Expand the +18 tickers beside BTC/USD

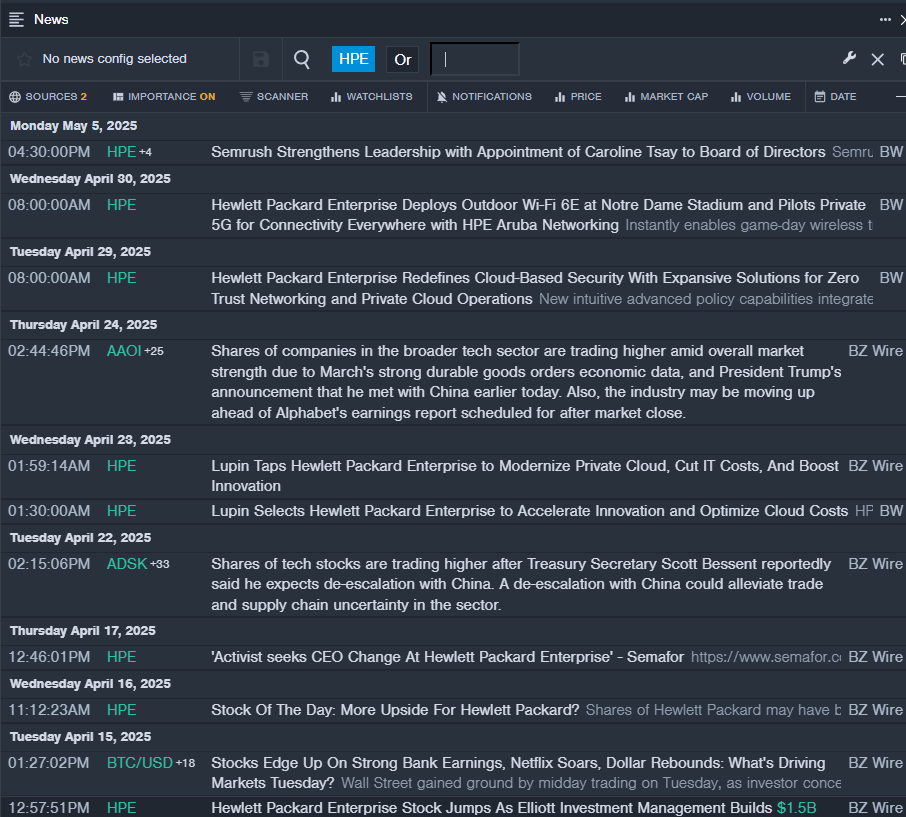pos(185,763)
